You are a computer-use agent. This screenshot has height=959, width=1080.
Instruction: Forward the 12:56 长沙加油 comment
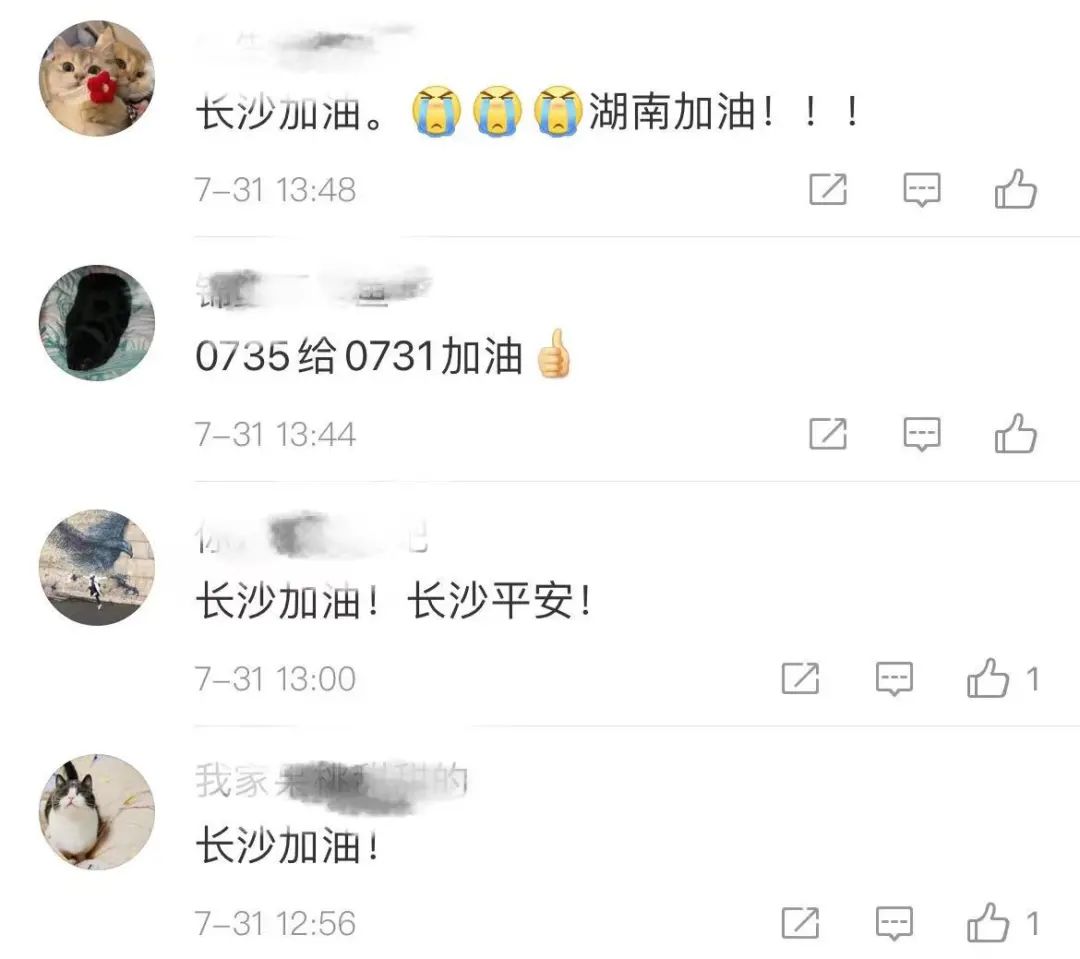click(800, 922)
